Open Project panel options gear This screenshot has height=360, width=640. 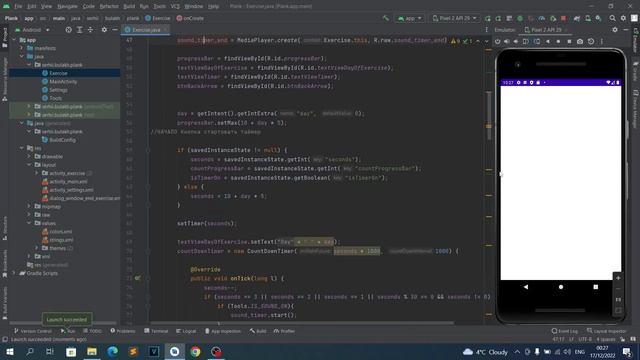point(104,30)
